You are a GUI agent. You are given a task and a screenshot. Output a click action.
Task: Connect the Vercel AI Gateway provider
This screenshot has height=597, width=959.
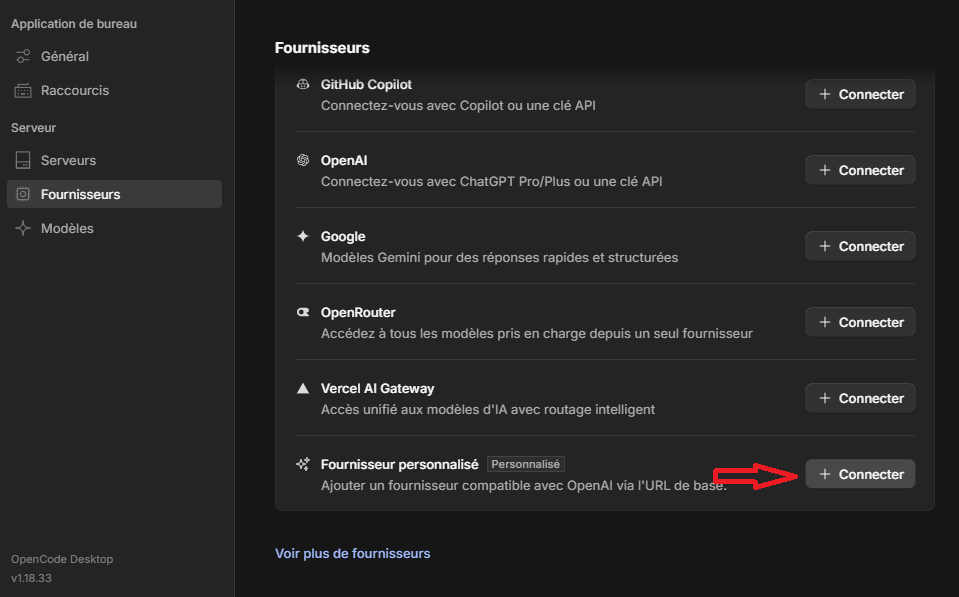coord(860,398)
